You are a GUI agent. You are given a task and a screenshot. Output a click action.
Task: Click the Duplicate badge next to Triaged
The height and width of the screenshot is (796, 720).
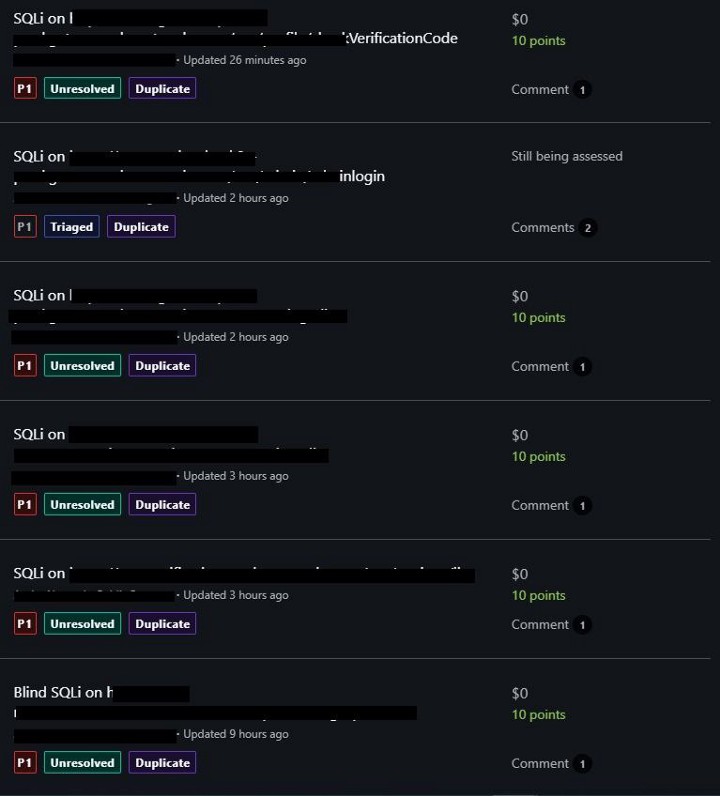point(141,227)
